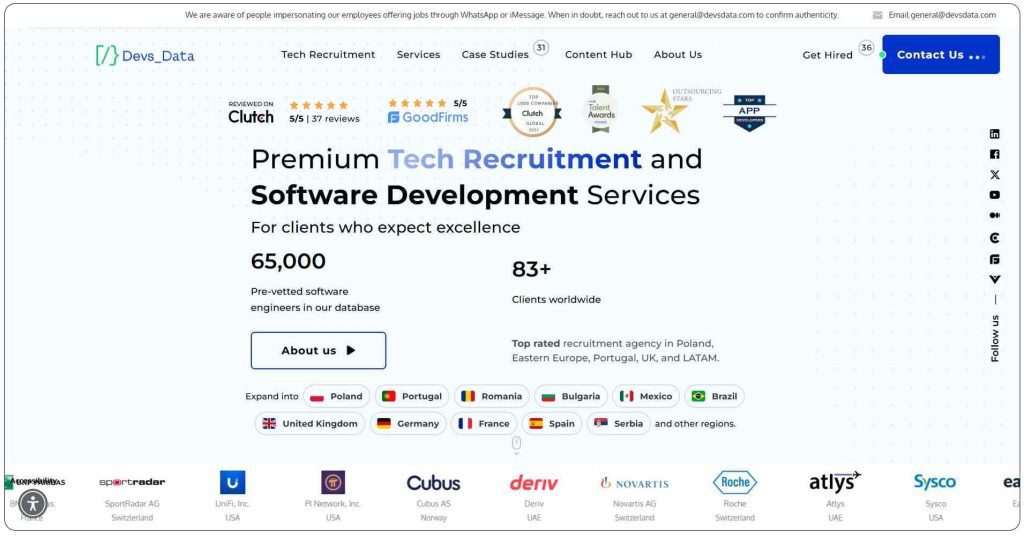Select the Germany region chip
1024x536 pixels.
pos(408,424)
